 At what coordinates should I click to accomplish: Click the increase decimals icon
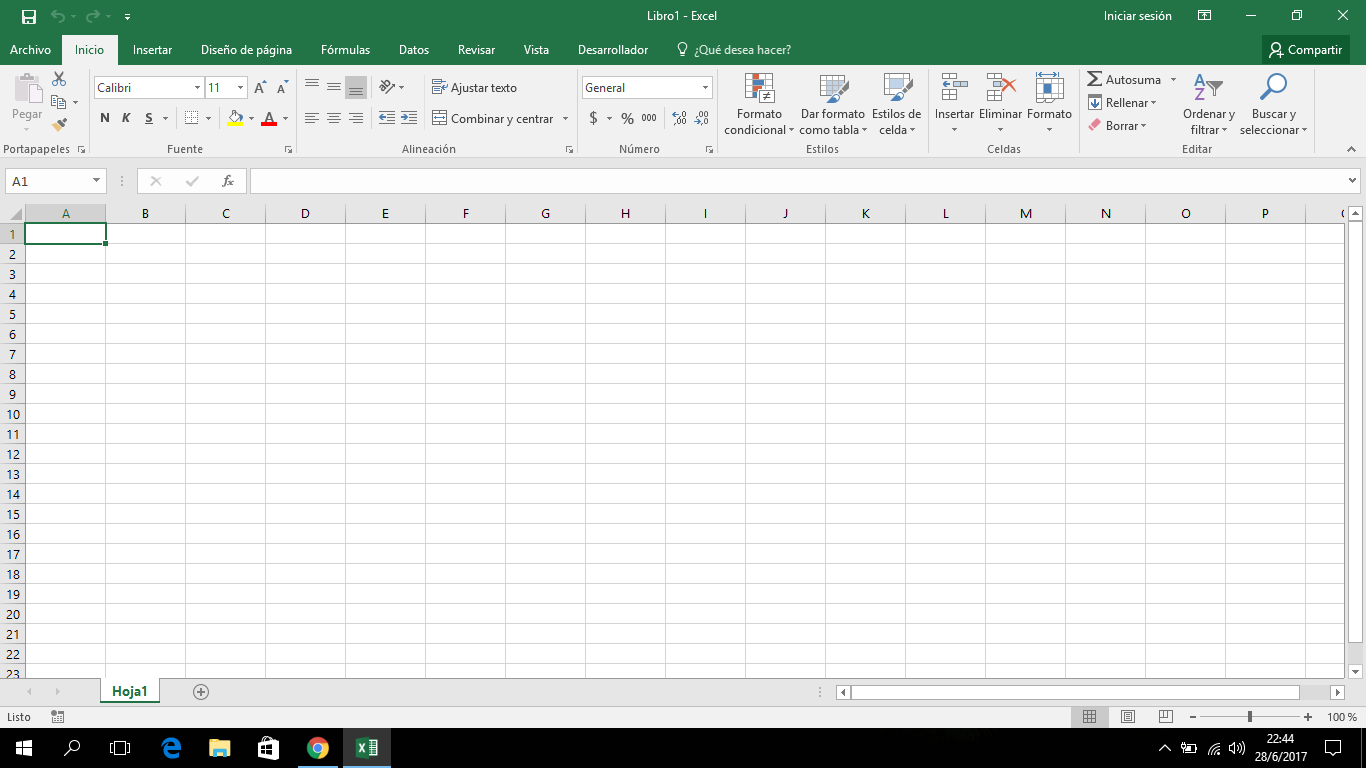coord(680,118)
